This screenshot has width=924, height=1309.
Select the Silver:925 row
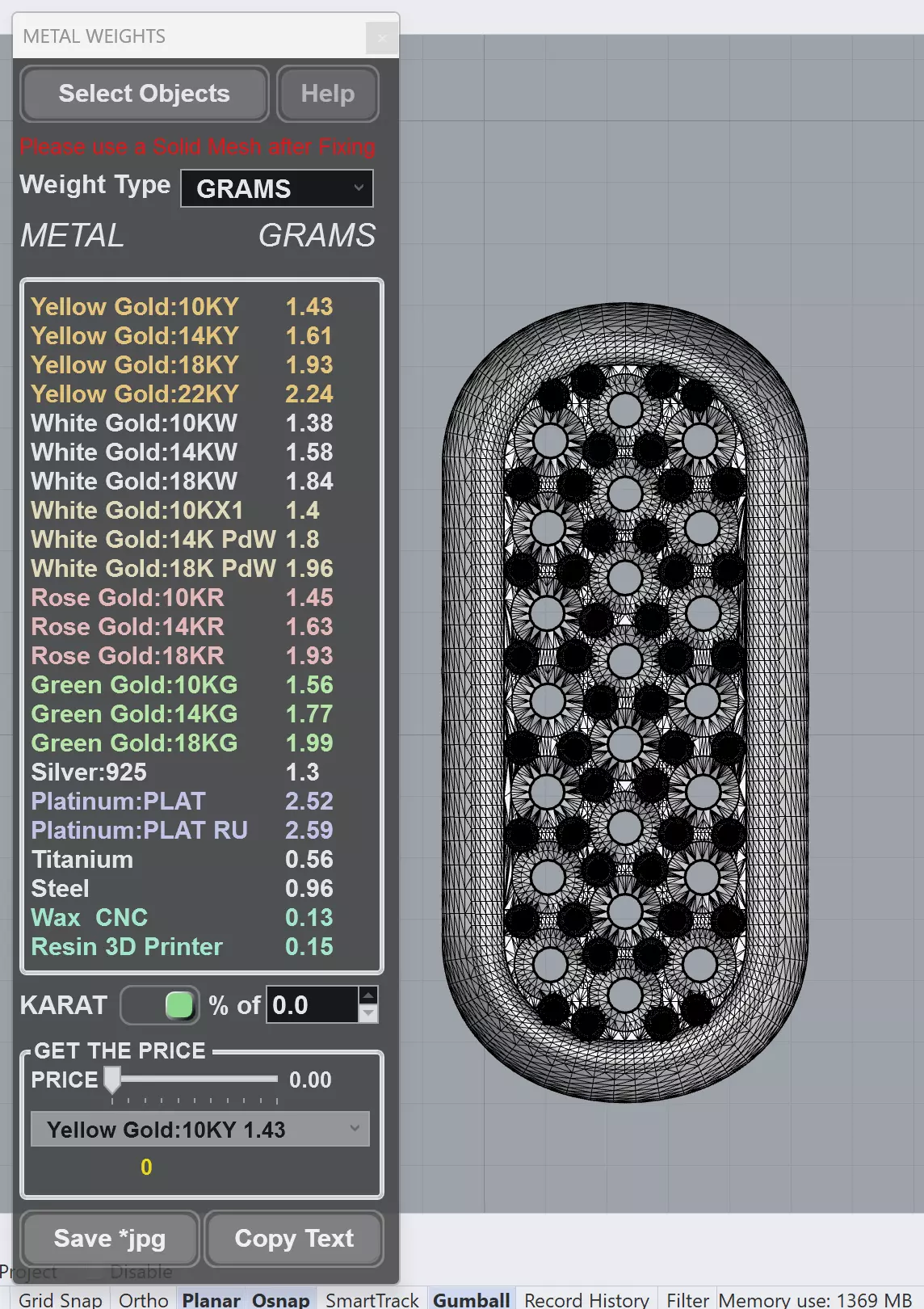[183, 772]
